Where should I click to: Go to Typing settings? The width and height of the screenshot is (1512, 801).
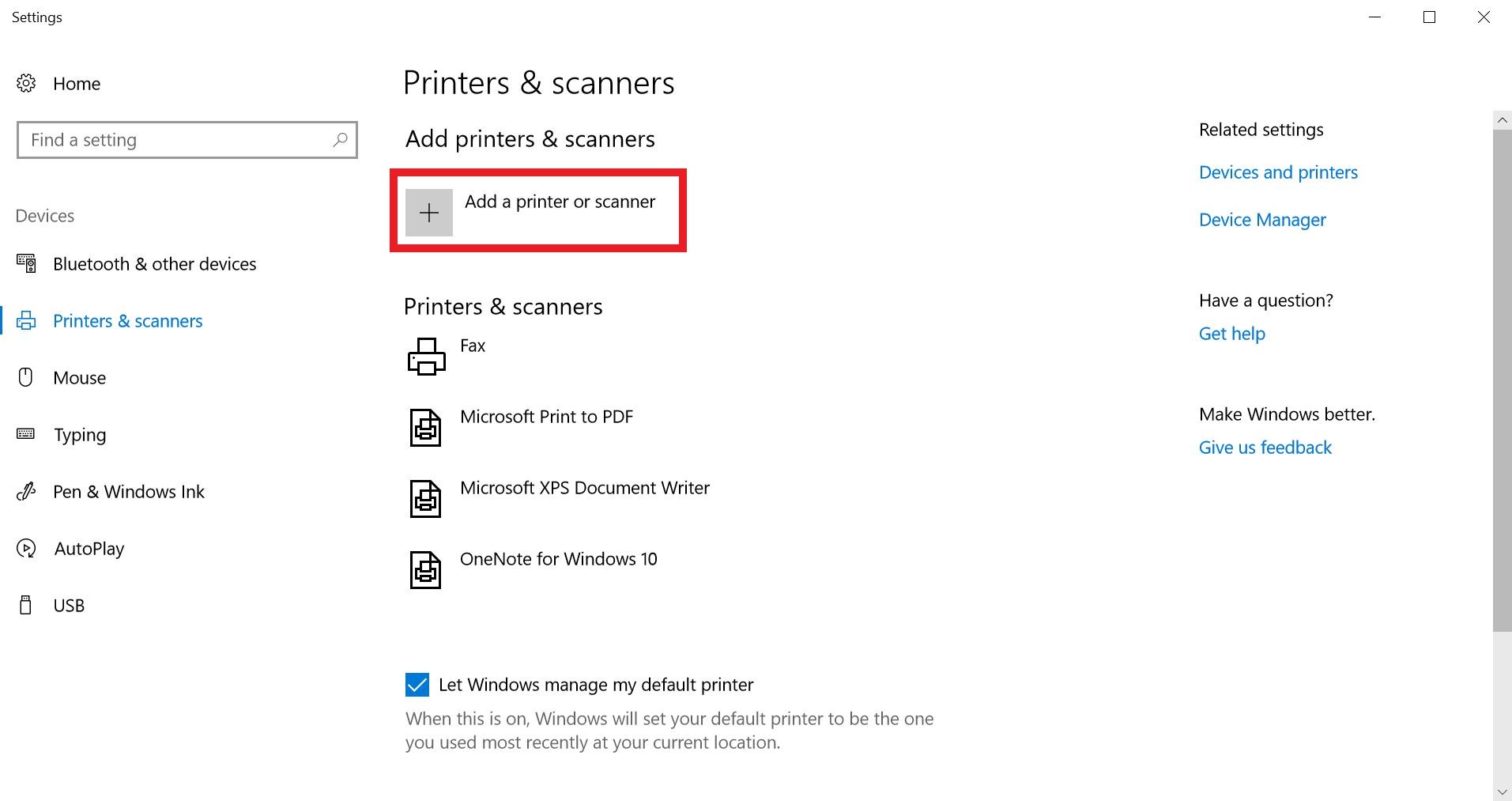click(x=79, y=435)
